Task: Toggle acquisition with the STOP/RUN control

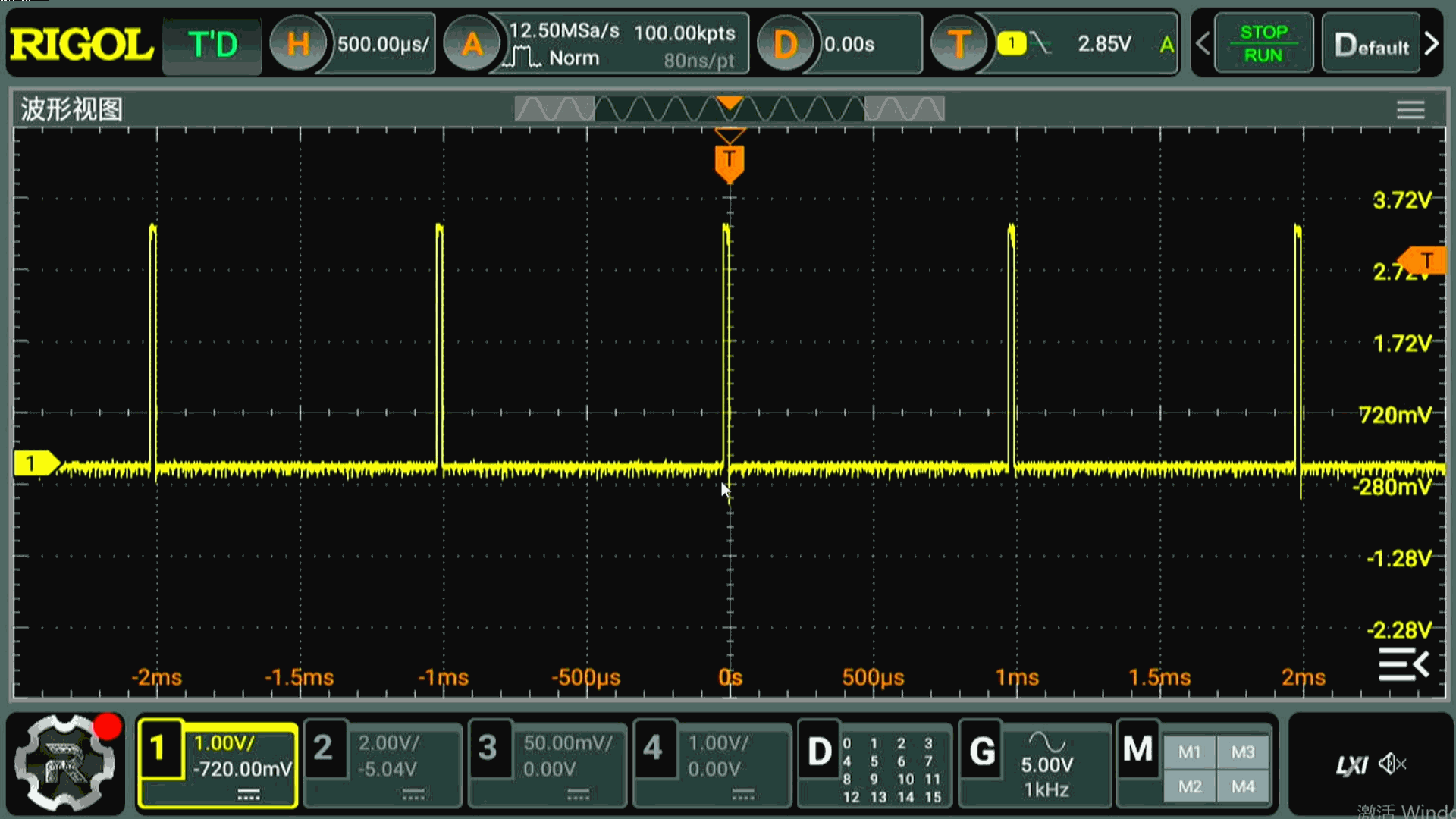Action: tap(1263, 42)
